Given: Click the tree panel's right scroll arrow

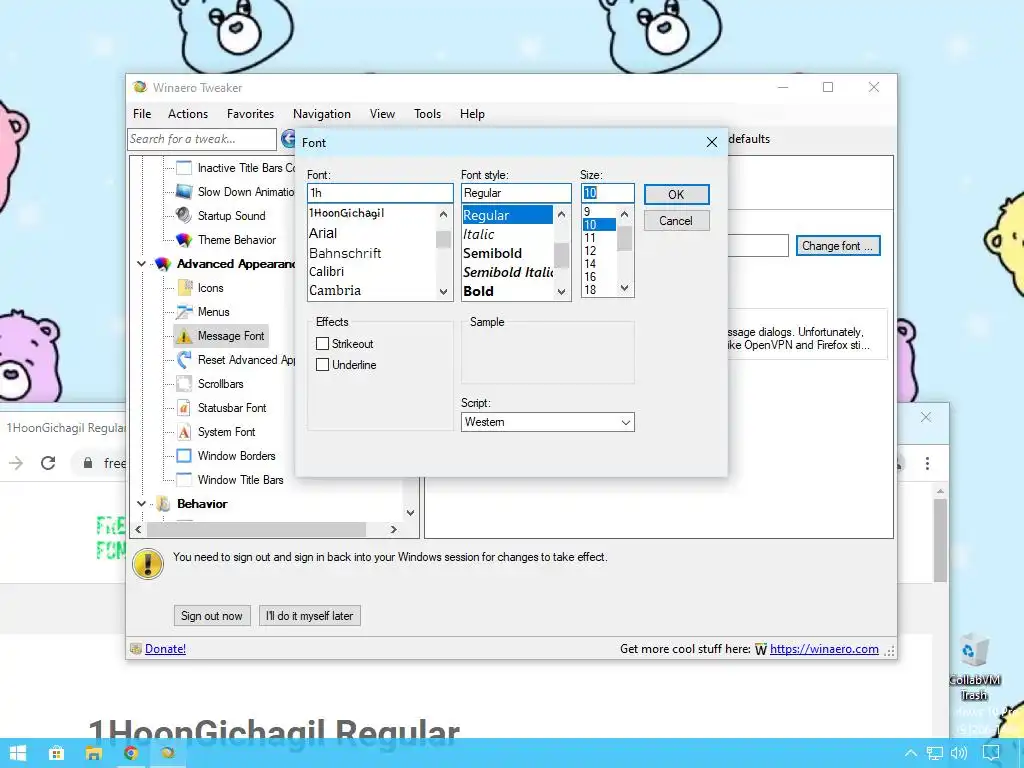Looking at the screenshot, I should [393, 529].
